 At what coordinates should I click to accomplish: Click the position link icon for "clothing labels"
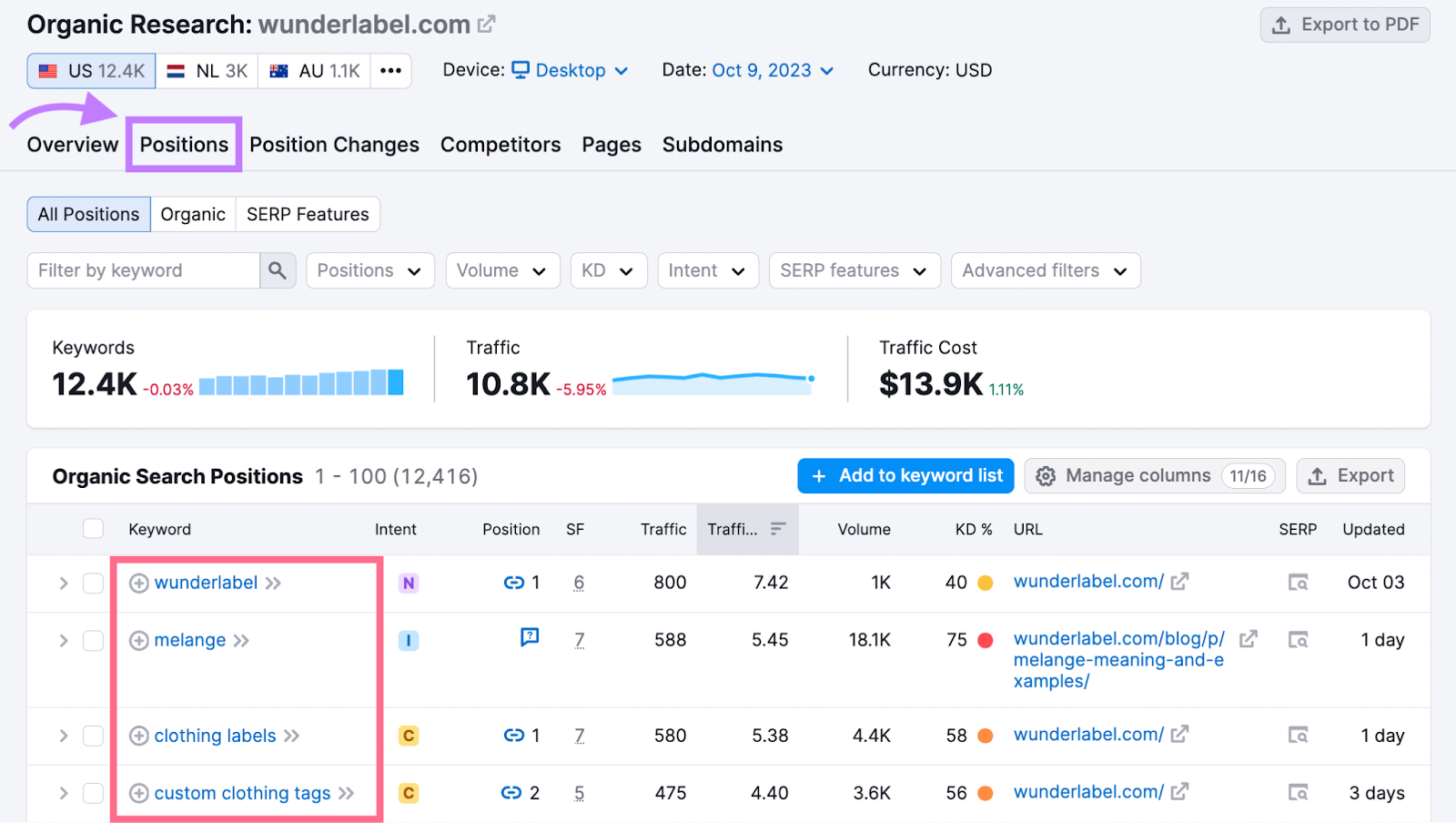click(515, 736)
